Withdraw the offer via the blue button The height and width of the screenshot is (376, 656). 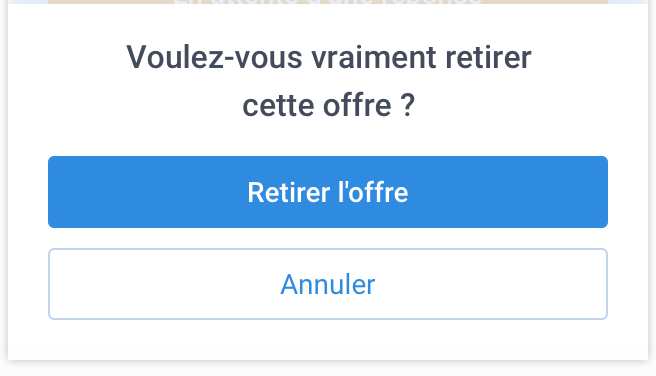[328, 192]
